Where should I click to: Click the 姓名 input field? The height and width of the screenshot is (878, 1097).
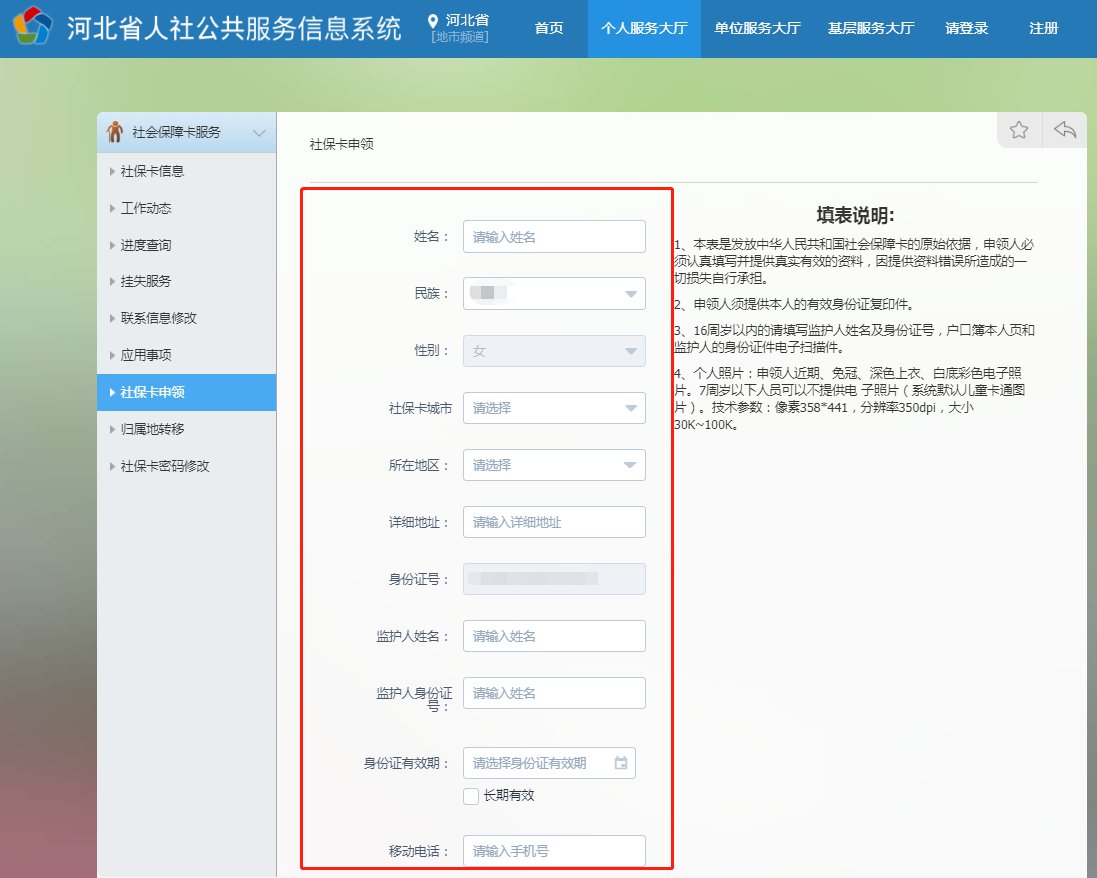[554, 237]
